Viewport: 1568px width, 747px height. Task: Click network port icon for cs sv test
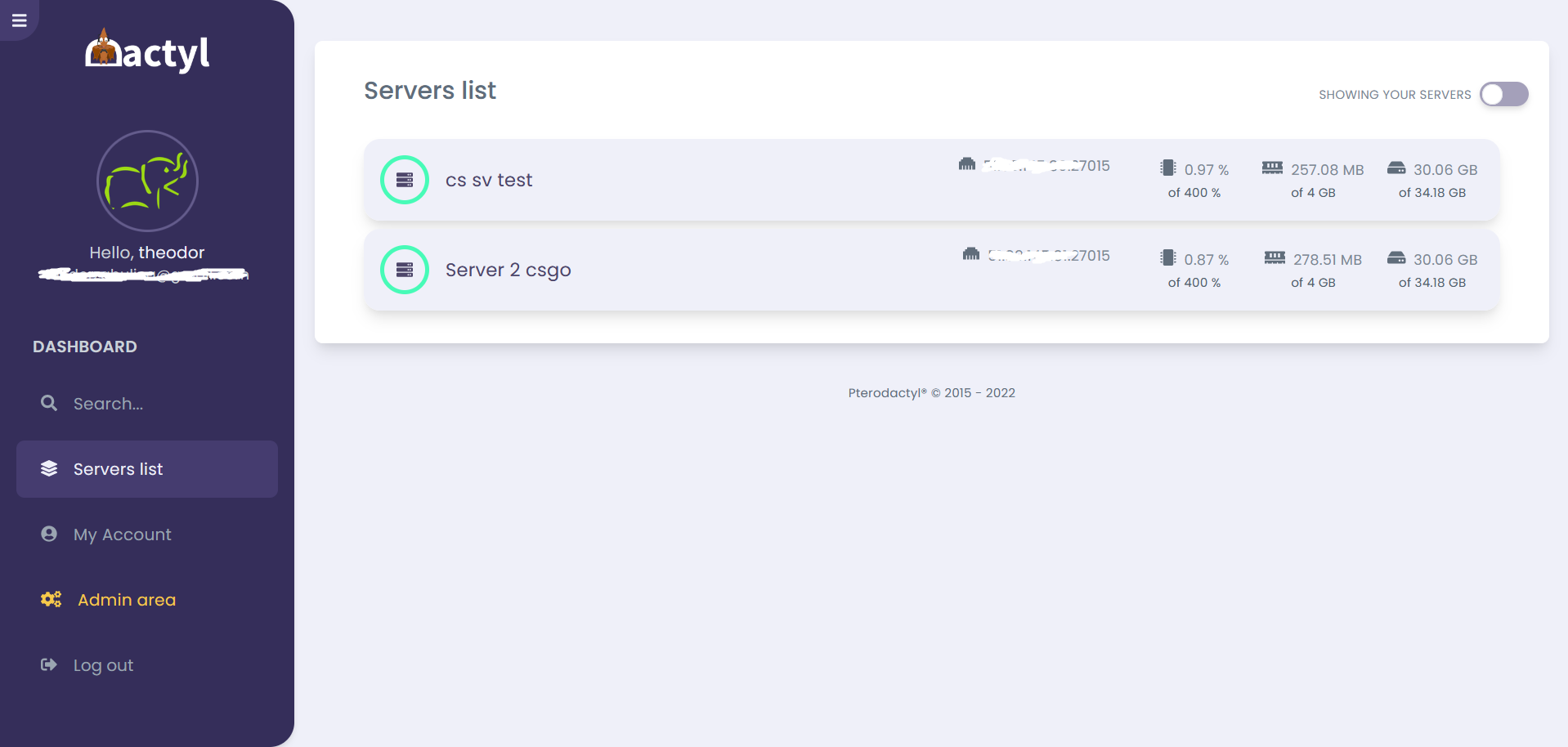[967, 164]
